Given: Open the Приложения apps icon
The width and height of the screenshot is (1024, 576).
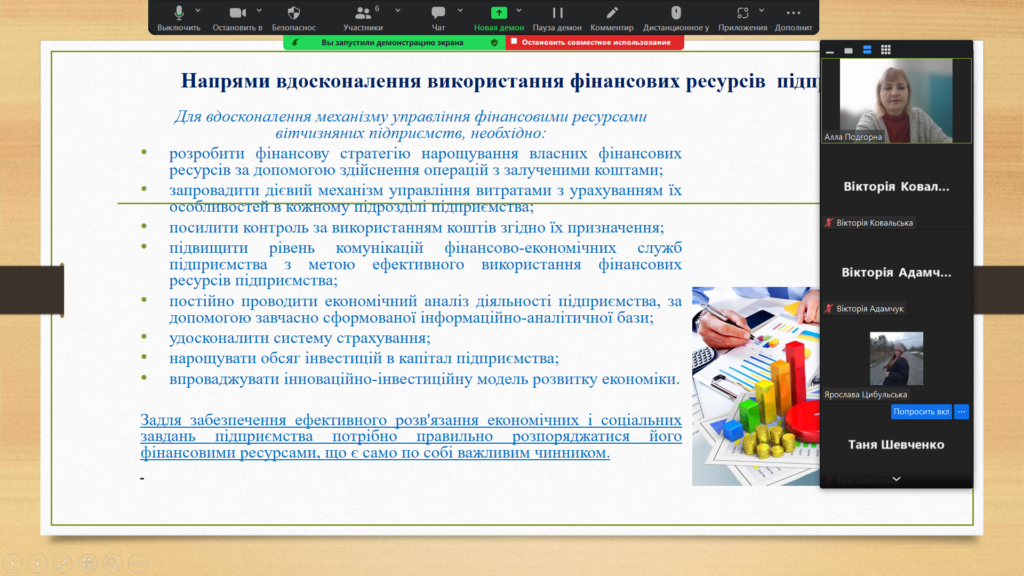Looking at the screenshot, I should click(x=743, y=18).
